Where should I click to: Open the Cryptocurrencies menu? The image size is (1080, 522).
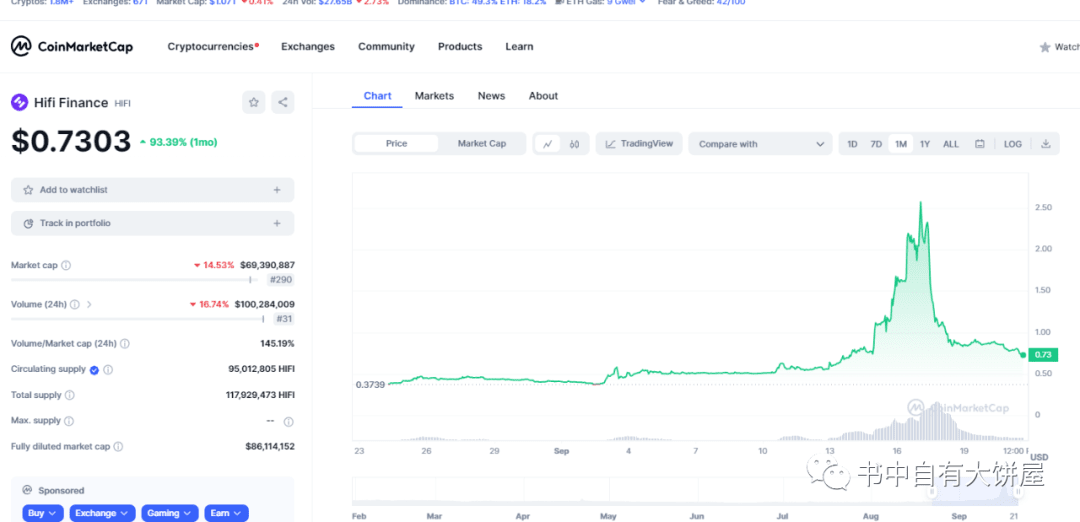(212, 47)
